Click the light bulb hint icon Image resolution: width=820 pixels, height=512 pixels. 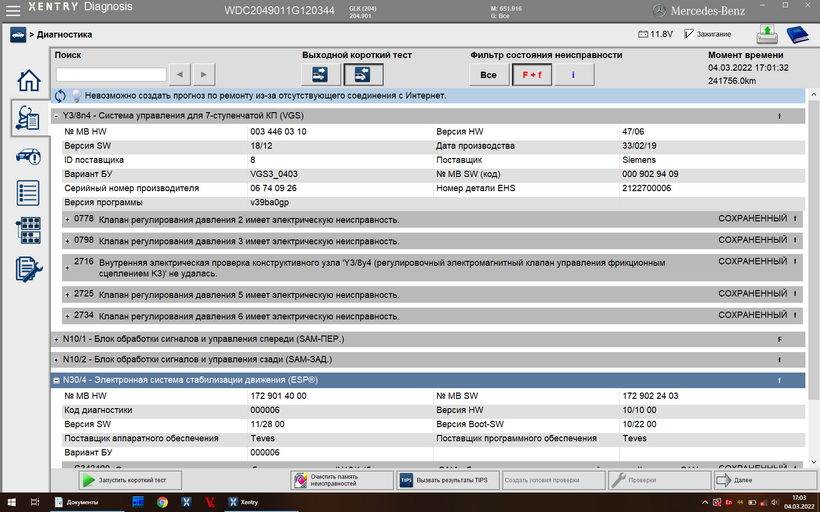click(x=76, y=96)
